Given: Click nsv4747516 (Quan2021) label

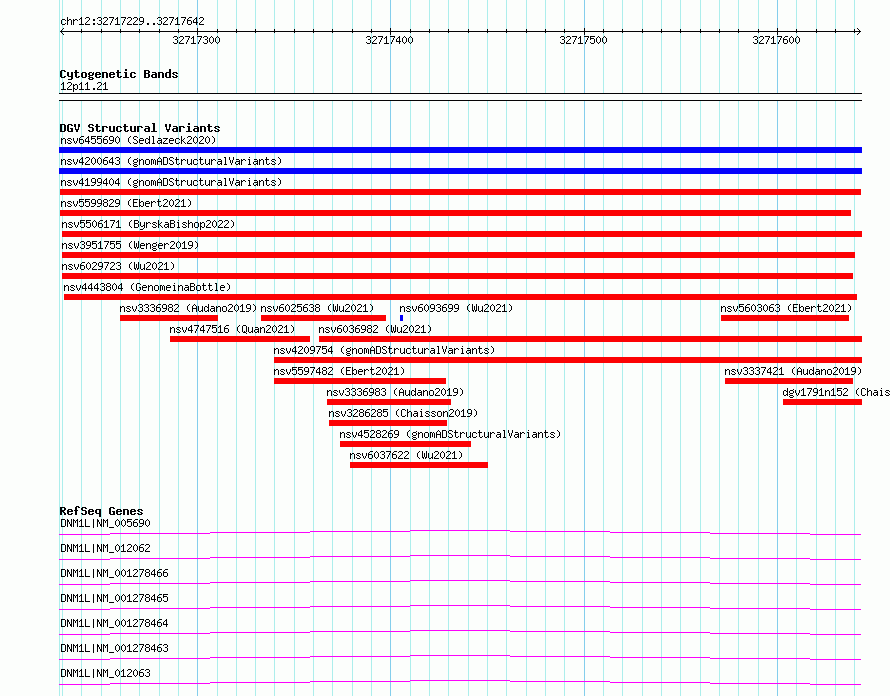Looking at the screenshot, I should click(x=232, y=329).
